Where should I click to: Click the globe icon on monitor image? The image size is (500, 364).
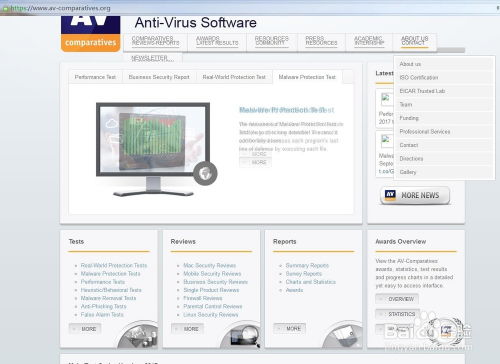coord(205,173)
